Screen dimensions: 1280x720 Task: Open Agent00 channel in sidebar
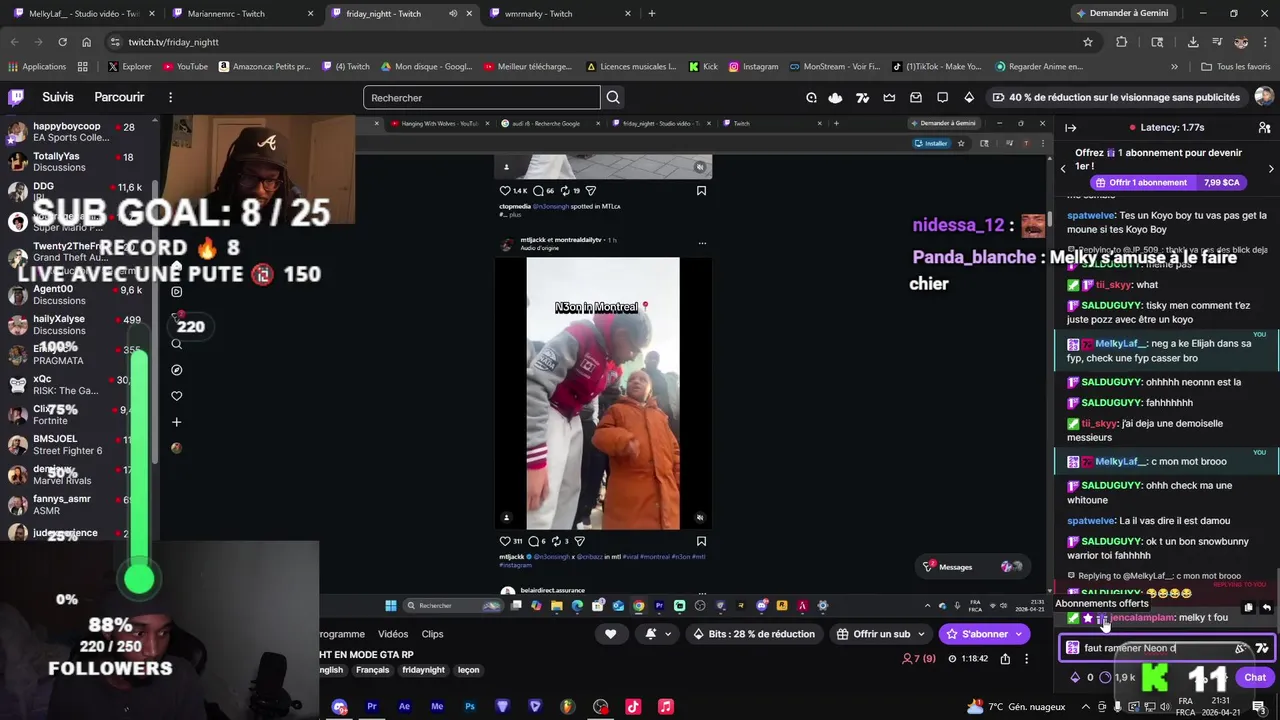[78, 295]
